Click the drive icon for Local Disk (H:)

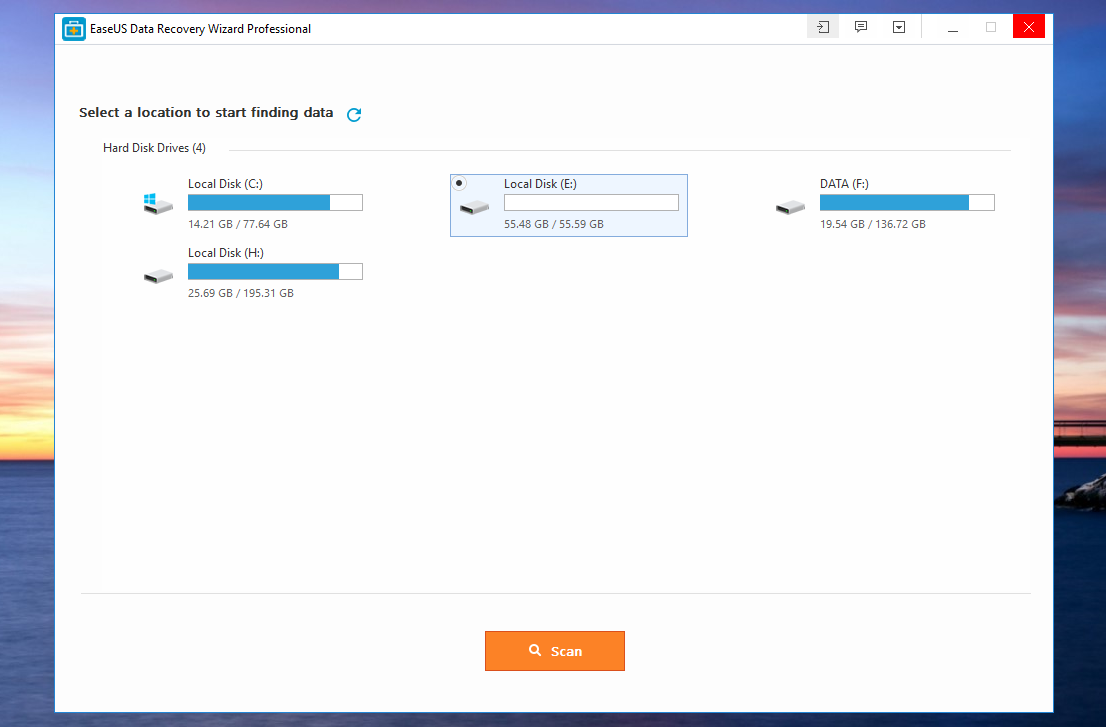coord(158,276)
